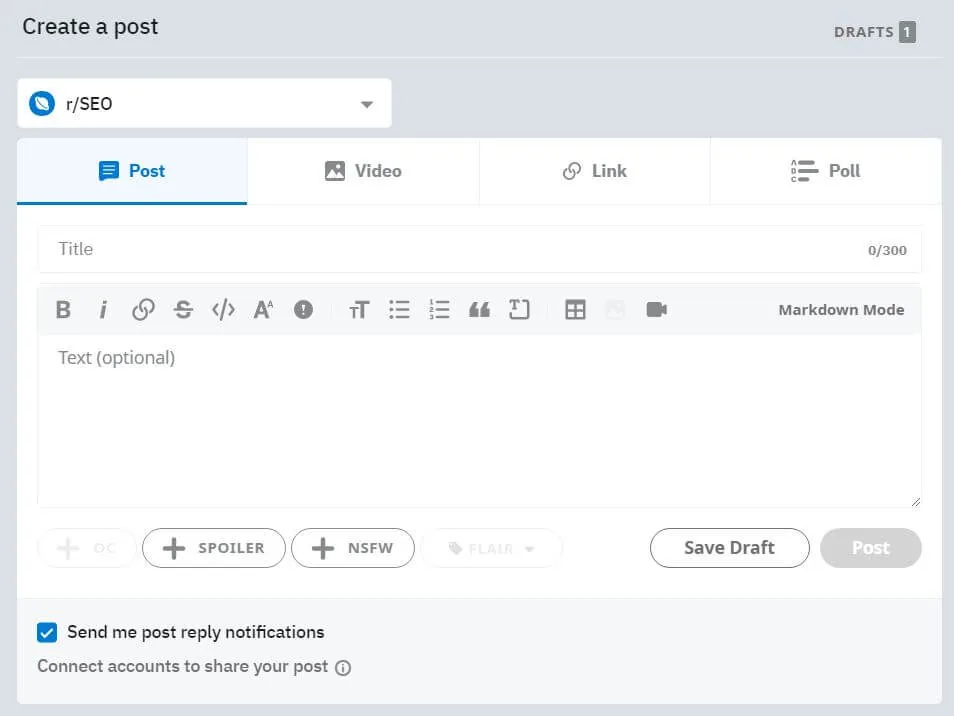Switch to Markdown Mode

pos(841,310)
